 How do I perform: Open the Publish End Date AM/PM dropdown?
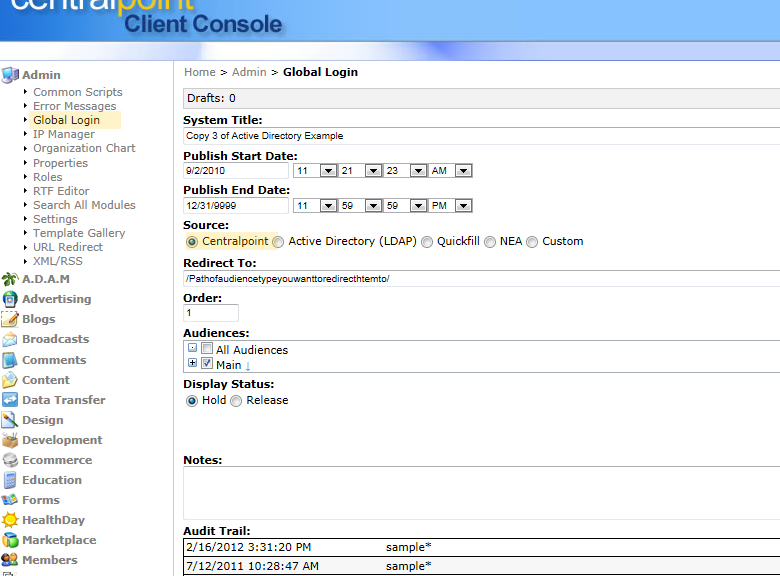click(x=463, y=206)
